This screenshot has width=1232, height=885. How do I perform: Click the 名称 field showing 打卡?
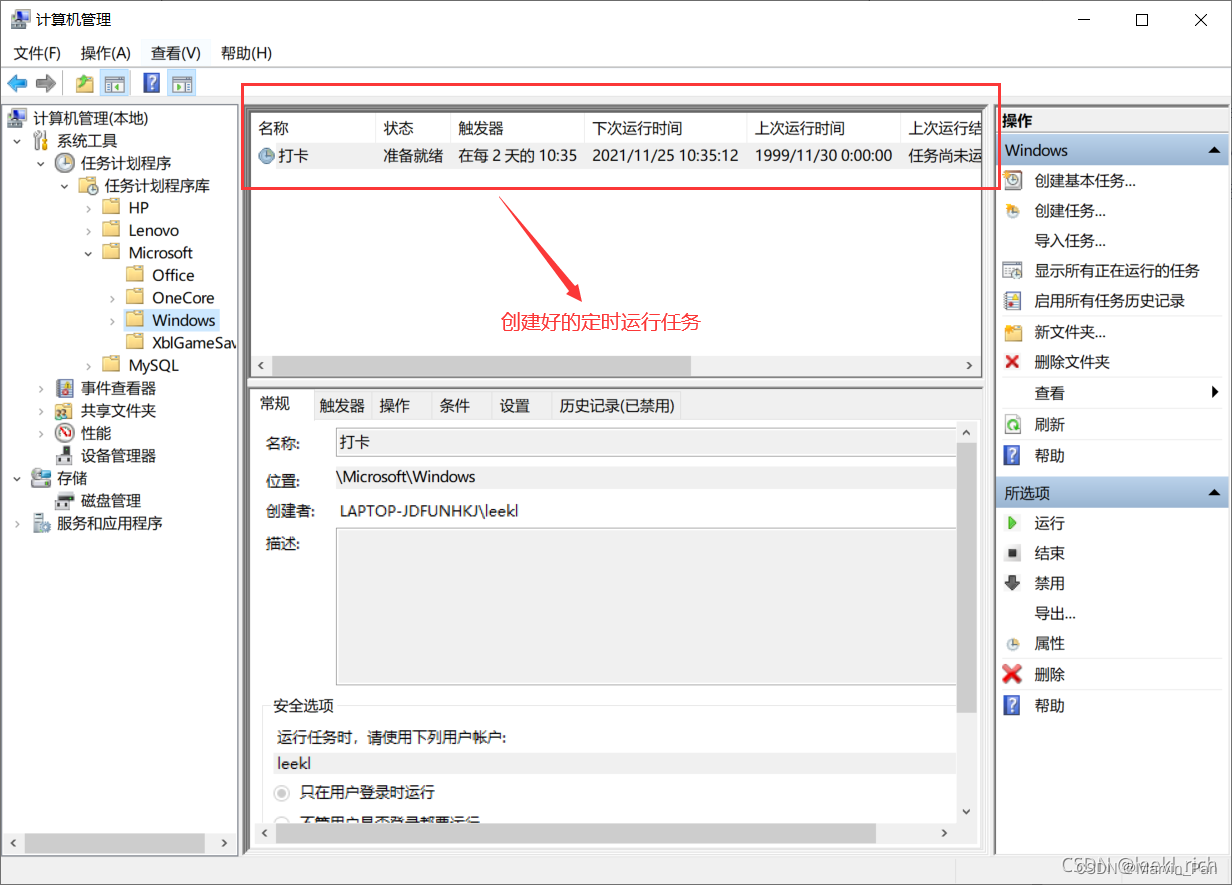coord(645,441)
